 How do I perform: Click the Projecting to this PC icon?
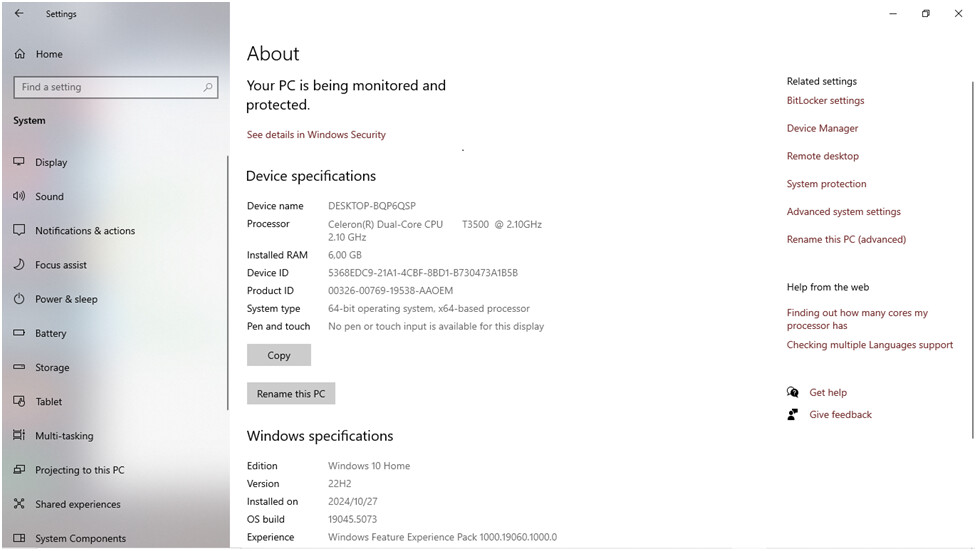tap(19, 469)
